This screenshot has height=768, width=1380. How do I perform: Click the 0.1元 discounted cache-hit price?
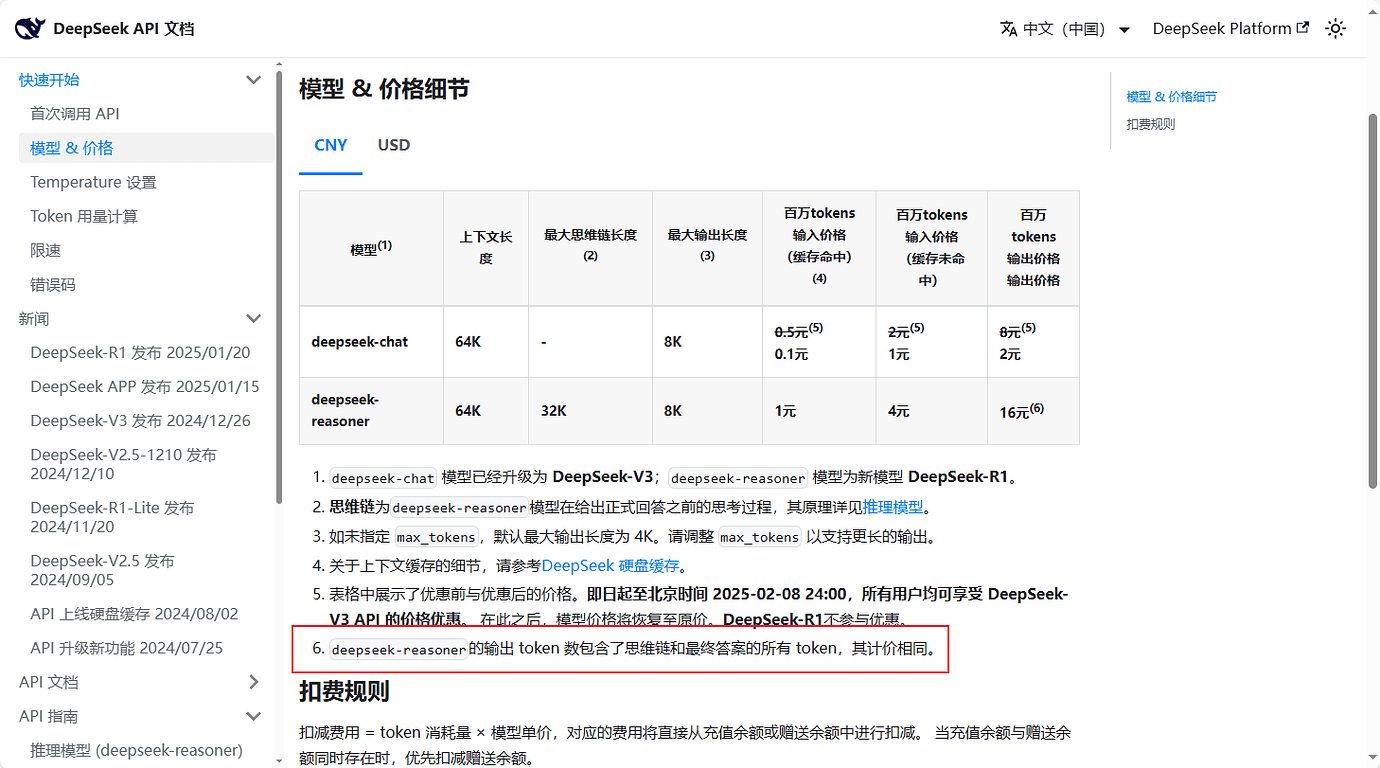coord(791,354)
